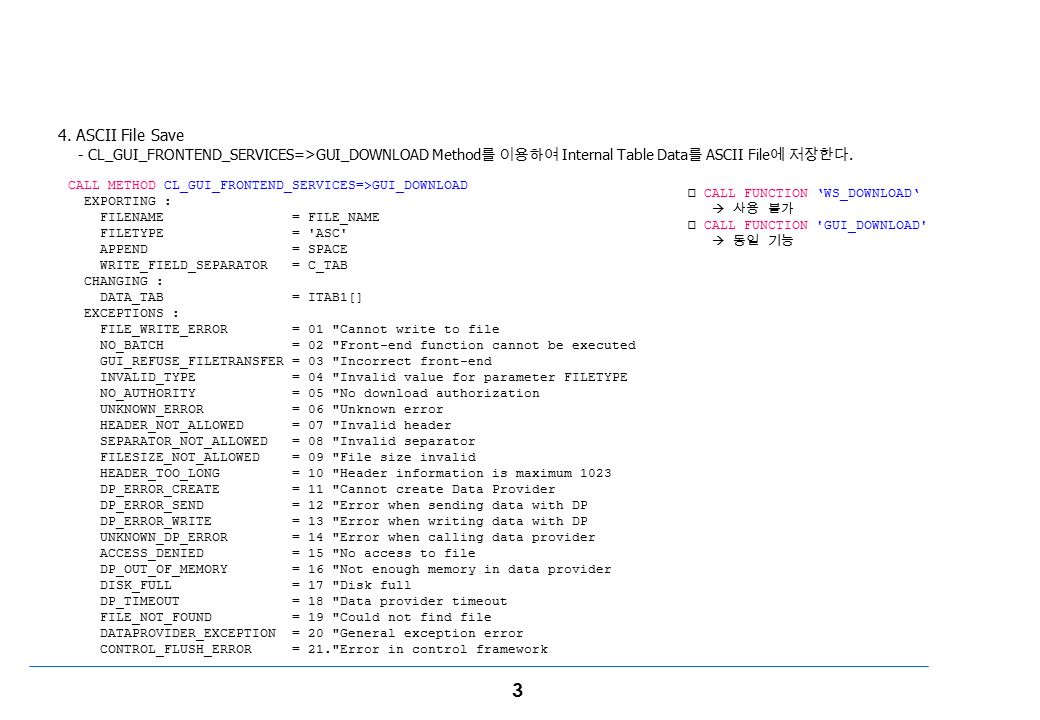Click the WRITE_FIELD_SEPARATOR parameter
The image size is (1040, 720).
click(184, 265)
